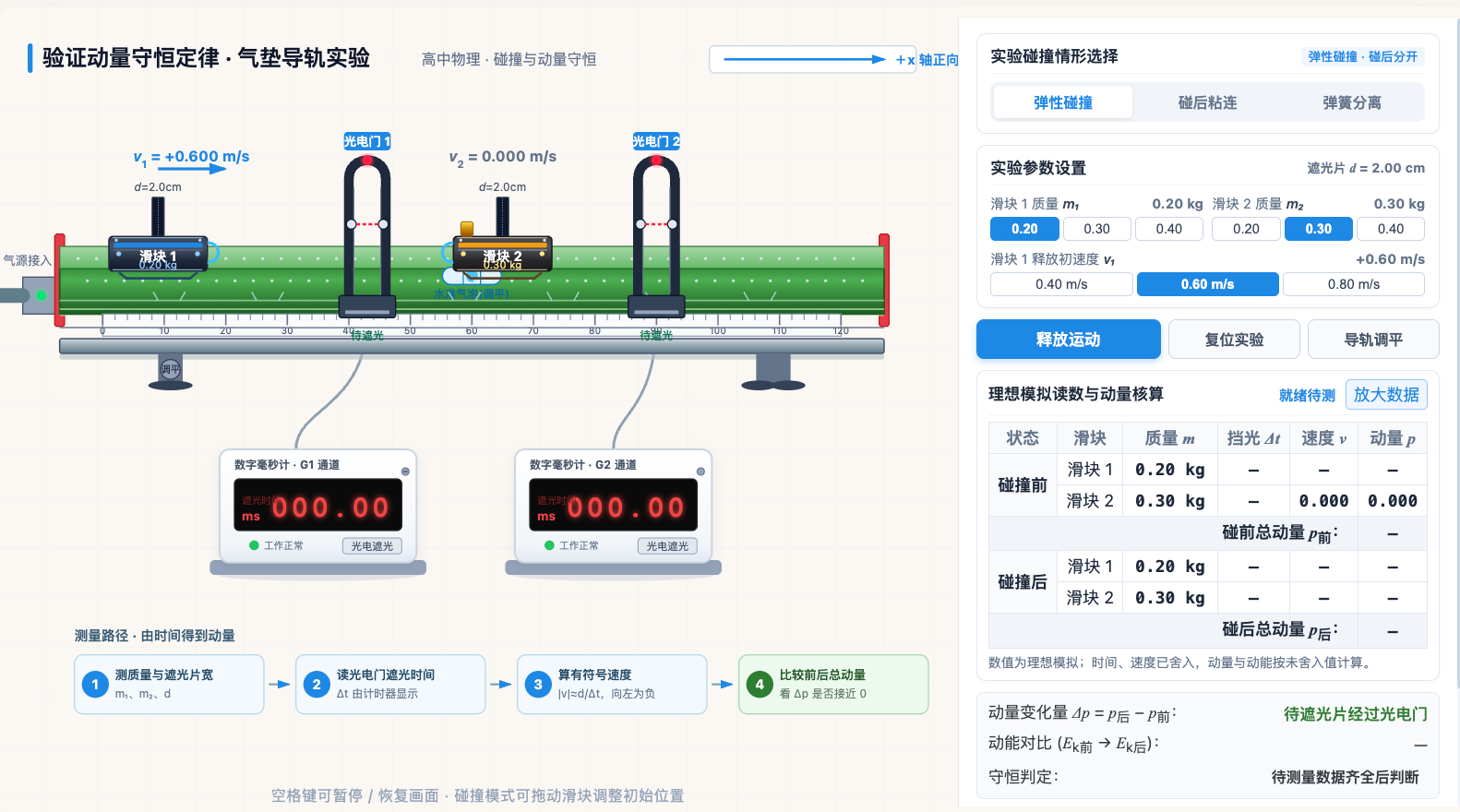Screen dimensions: 1460x812
Task: Set slider 2 mass to 0.30
Action: pos(1319,229)
